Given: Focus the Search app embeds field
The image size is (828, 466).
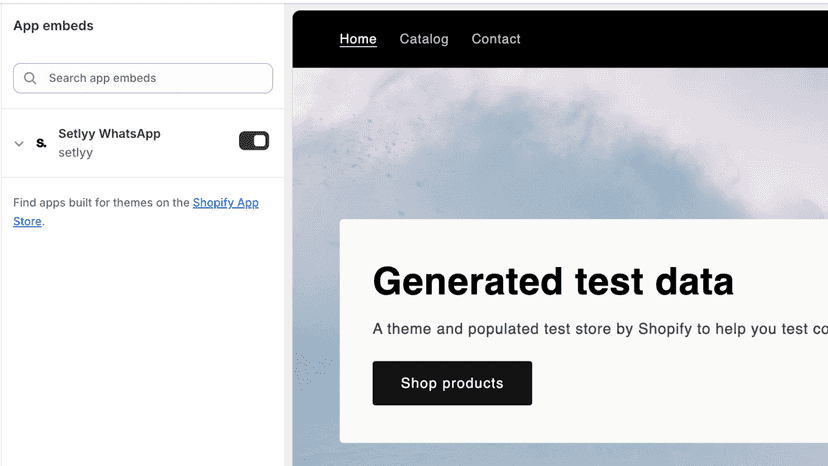Looking at the screenshot, I should click(143, 78).
